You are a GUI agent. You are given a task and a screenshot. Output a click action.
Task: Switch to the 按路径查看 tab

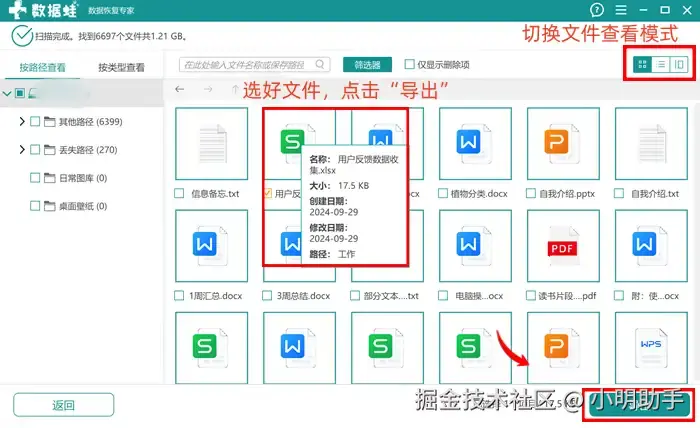point(42,67)
